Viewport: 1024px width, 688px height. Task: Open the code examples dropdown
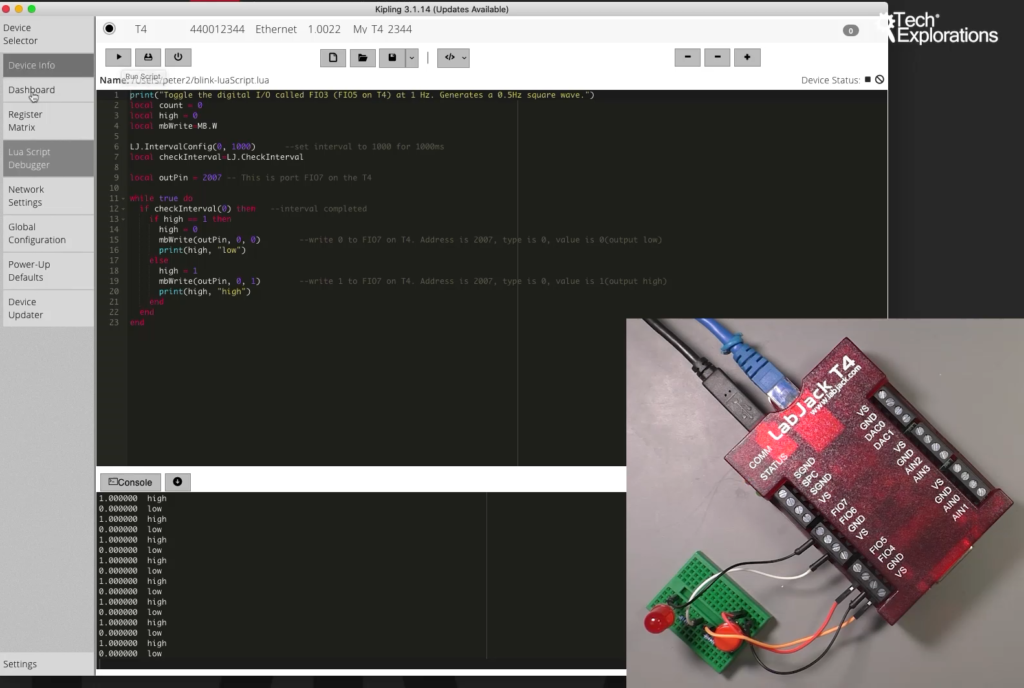(x=453, y=58)
